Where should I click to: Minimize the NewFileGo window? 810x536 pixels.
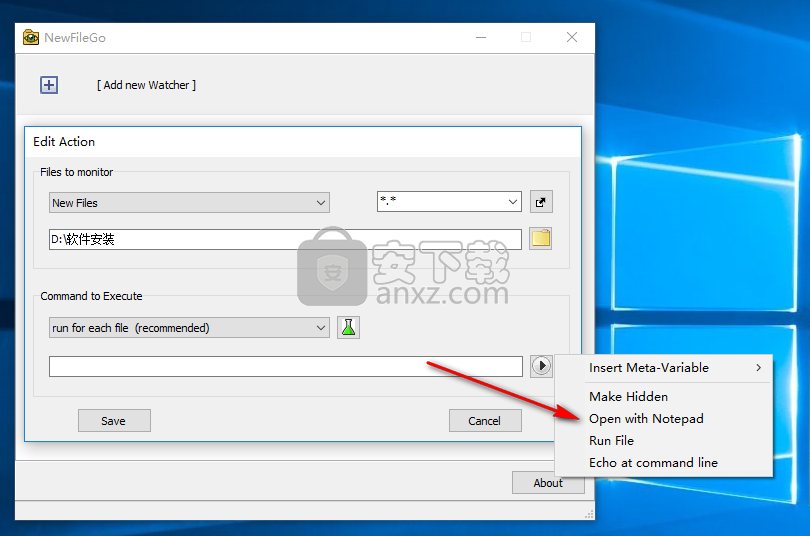481,37
